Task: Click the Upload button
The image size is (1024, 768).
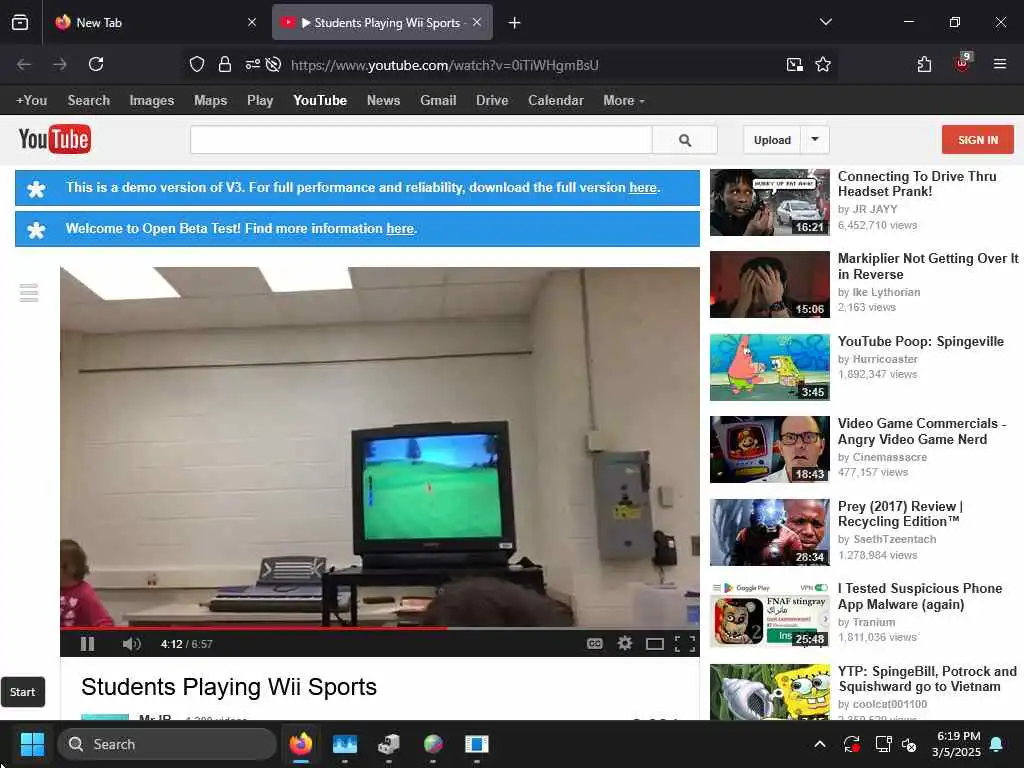Action: (772, 140)
